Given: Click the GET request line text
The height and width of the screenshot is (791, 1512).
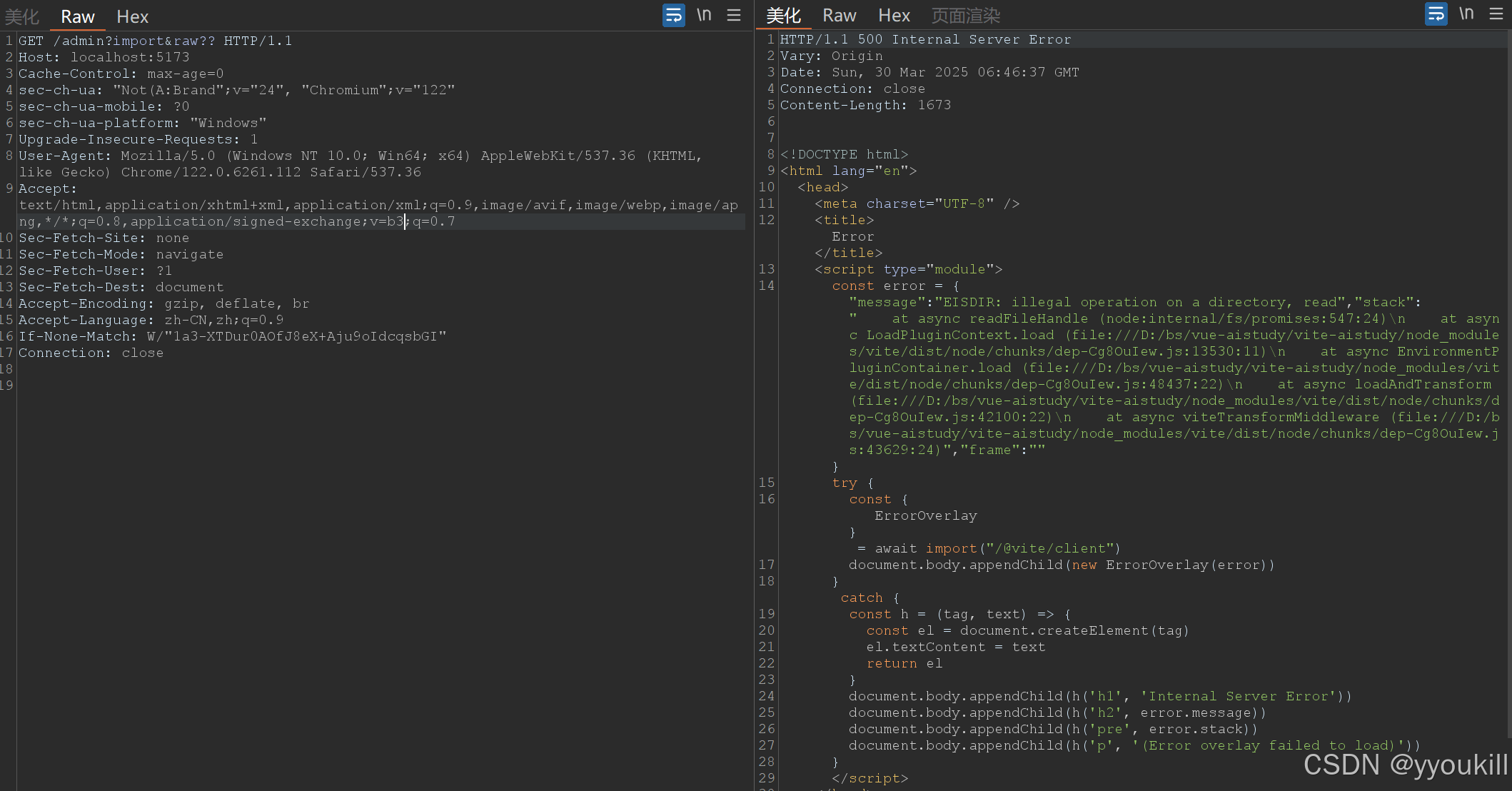Looking at the screenshot, I should (x=155, y=41).
